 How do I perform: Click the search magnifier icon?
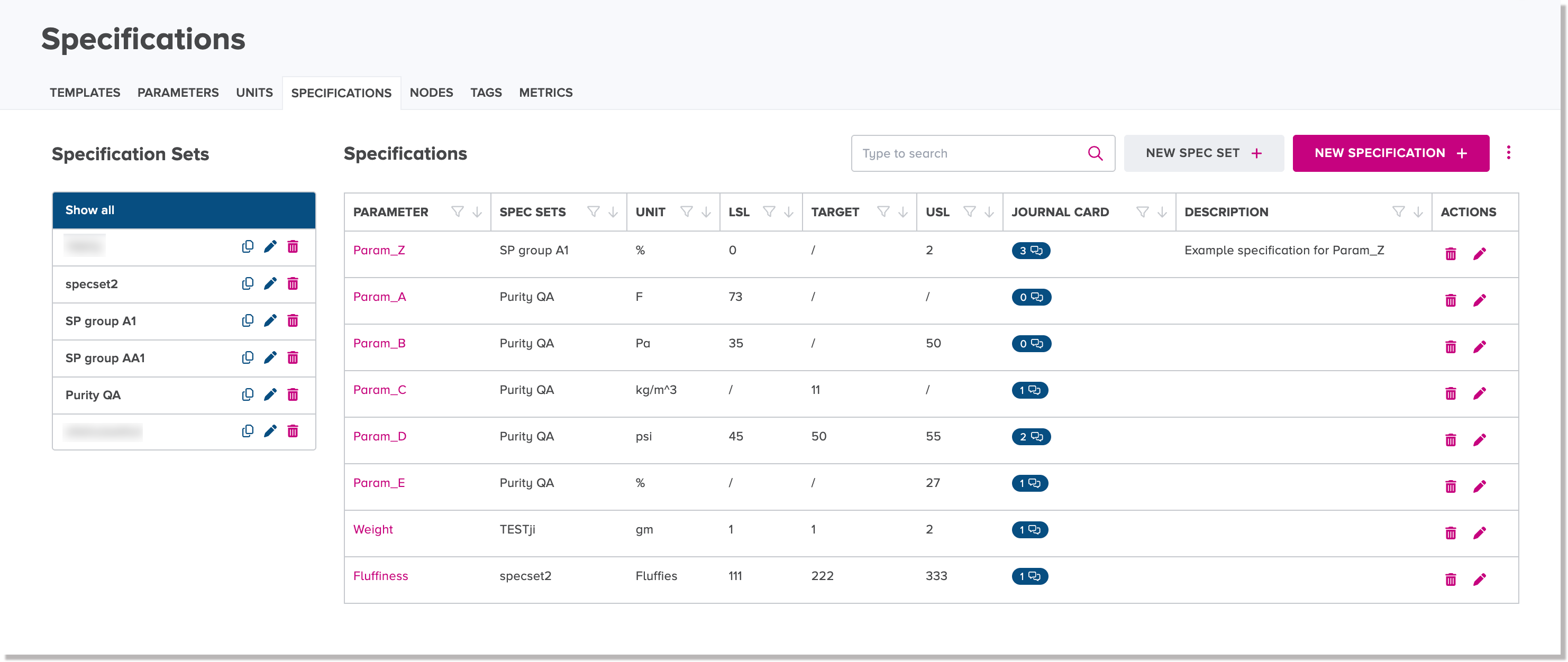(x=1095, y=153)
